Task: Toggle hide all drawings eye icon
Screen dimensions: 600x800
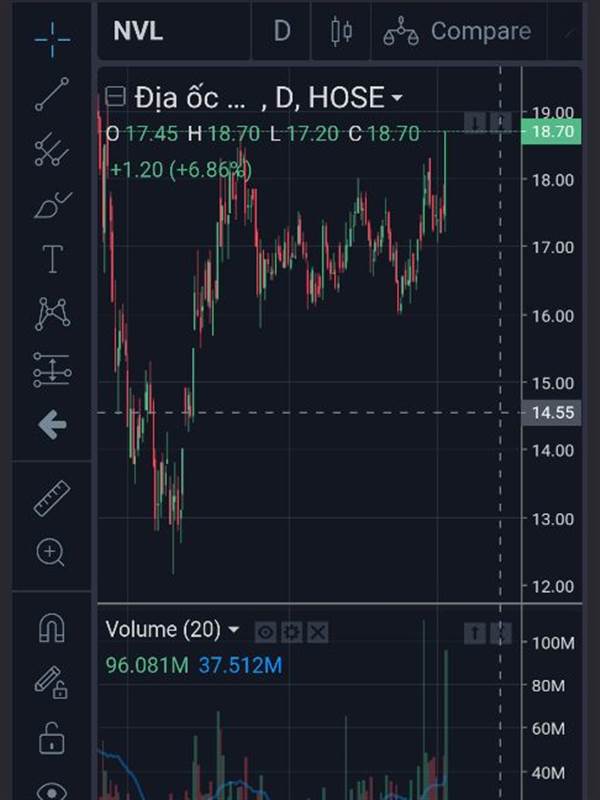Action: (52, 791)
